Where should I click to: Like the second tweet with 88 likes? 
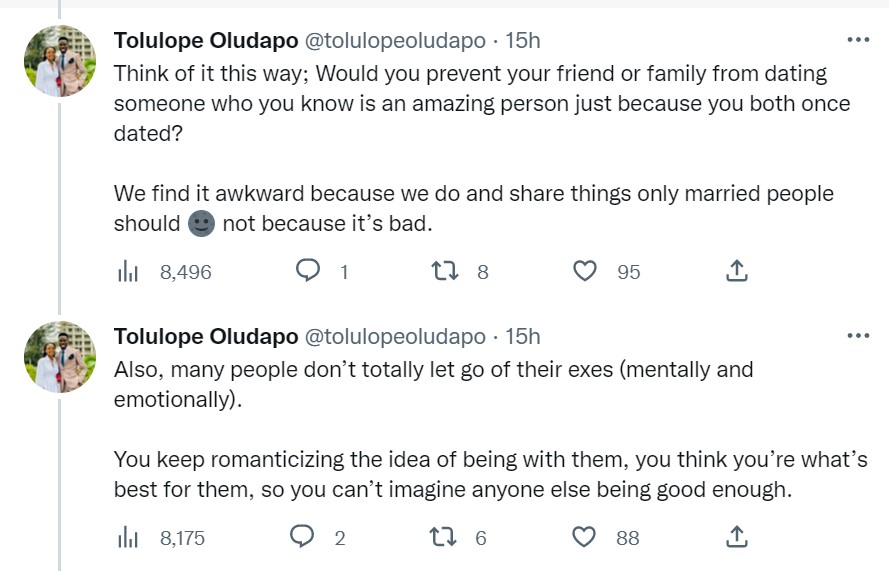pos(584,538)
